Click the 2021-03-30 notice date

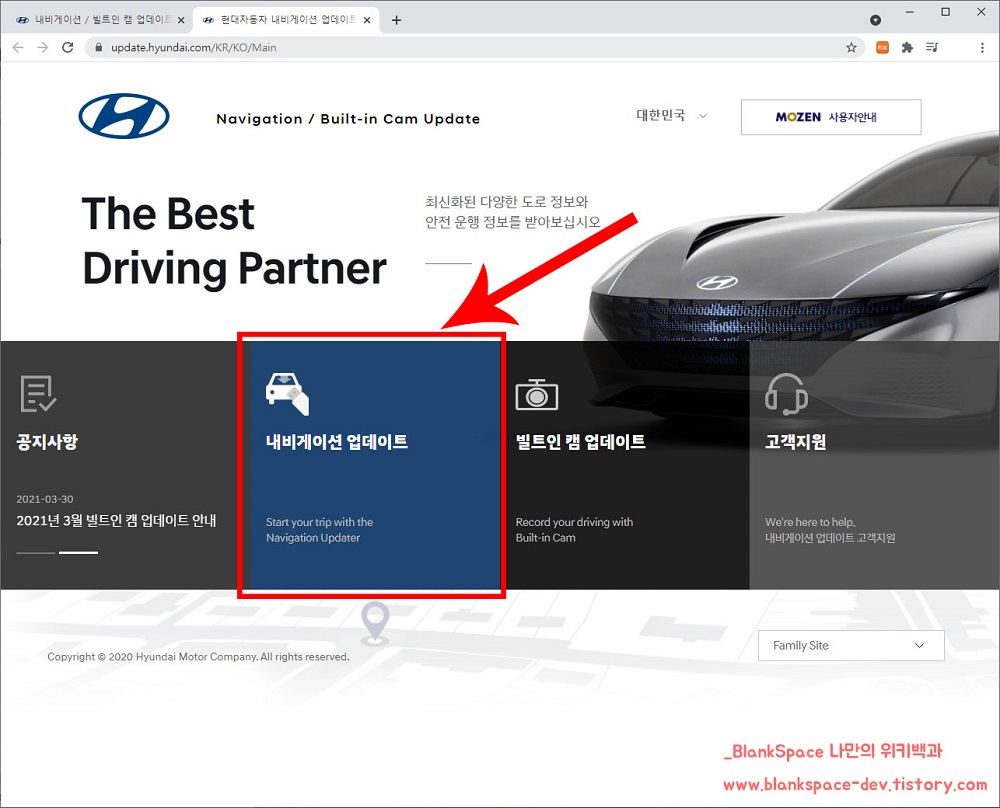[45, 499]
